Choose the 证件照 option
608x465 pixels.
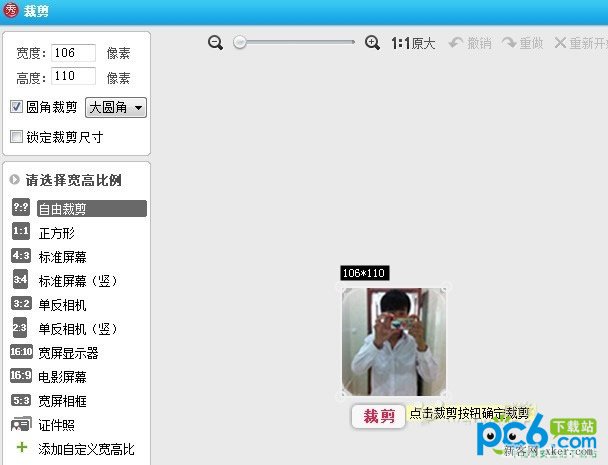[x=57, y=425]
